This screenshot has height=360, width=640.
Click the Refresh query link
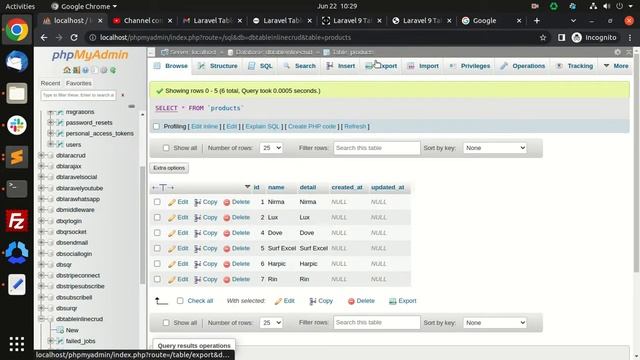[x=355, y=127]
